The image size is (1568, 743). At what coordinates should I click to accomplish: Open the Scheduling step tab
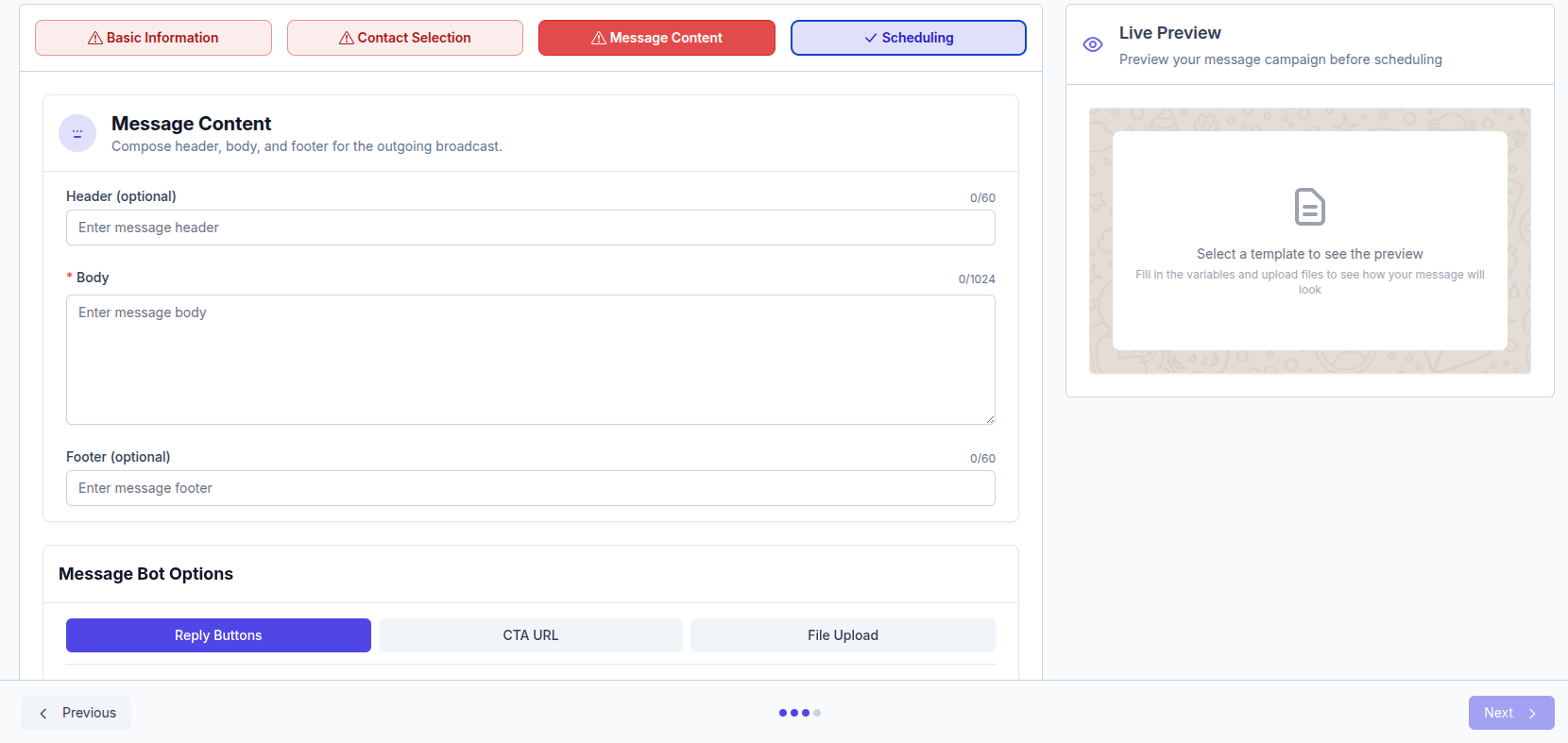(909, 38)
